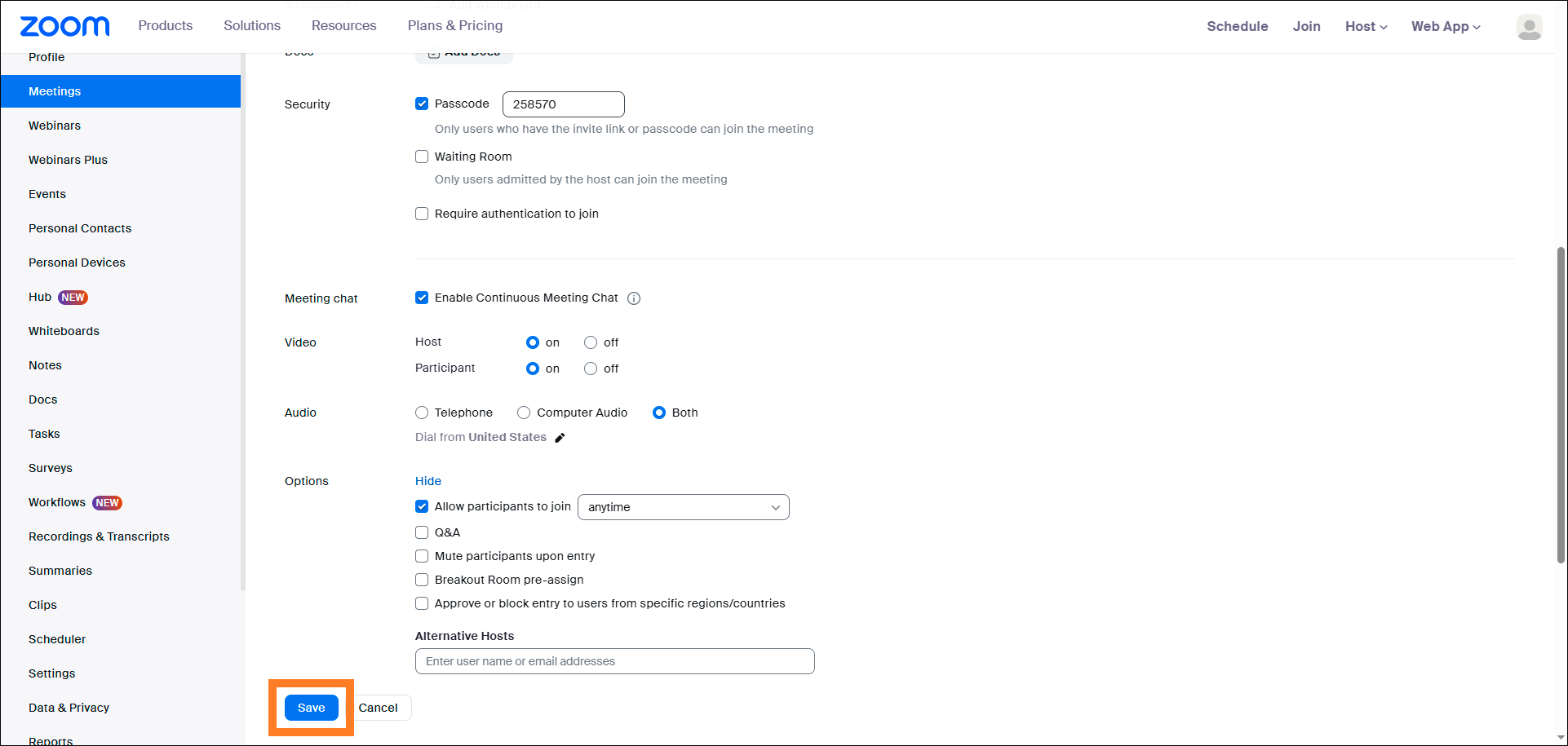Image resolution: width=1568 pixels, height=746 pixels.
Task: Open the anytime join dropdown
Action: (x=683, y=507)
